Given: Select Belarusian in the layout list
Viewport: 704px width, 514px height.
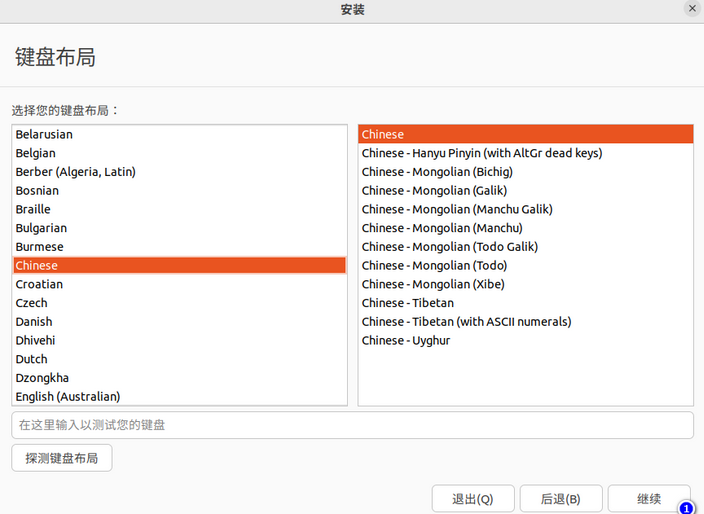Looking at the screenshot, I should pos(44,134).
